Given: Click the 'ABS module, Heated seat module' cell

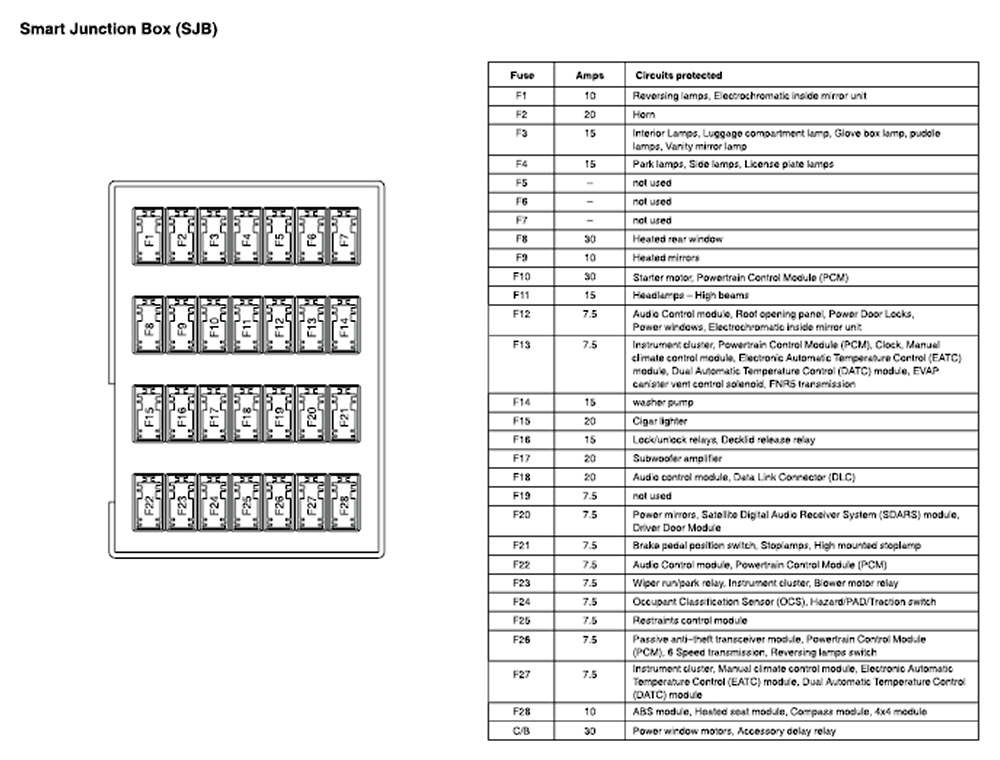Looking at the screenshot, I should (x=802, y=712).
